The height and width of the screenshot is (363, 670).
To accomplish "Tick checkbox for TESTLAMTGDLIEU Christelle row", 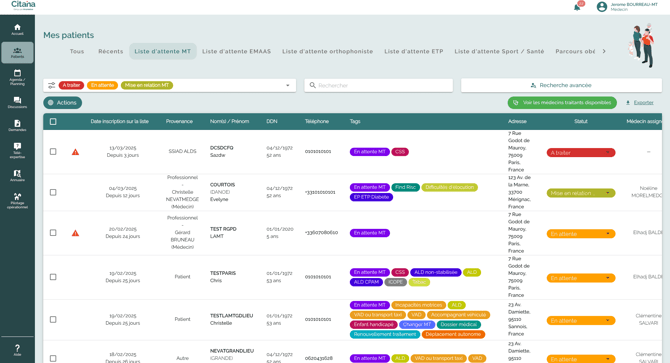I will point(53,319).
